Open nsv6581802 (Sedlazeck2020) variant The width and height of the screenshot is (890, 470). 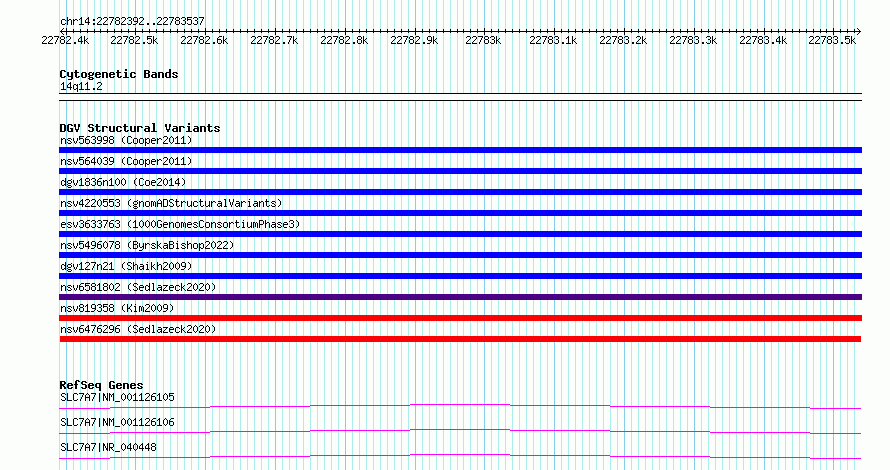click(x=138, y=287)
